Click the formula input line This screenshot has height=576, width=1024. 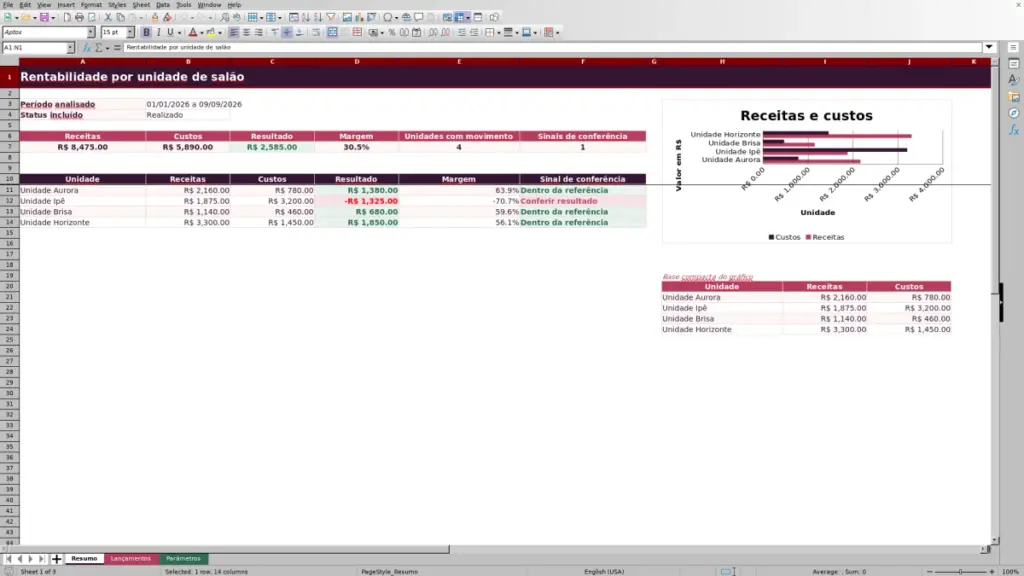(552, 48)
